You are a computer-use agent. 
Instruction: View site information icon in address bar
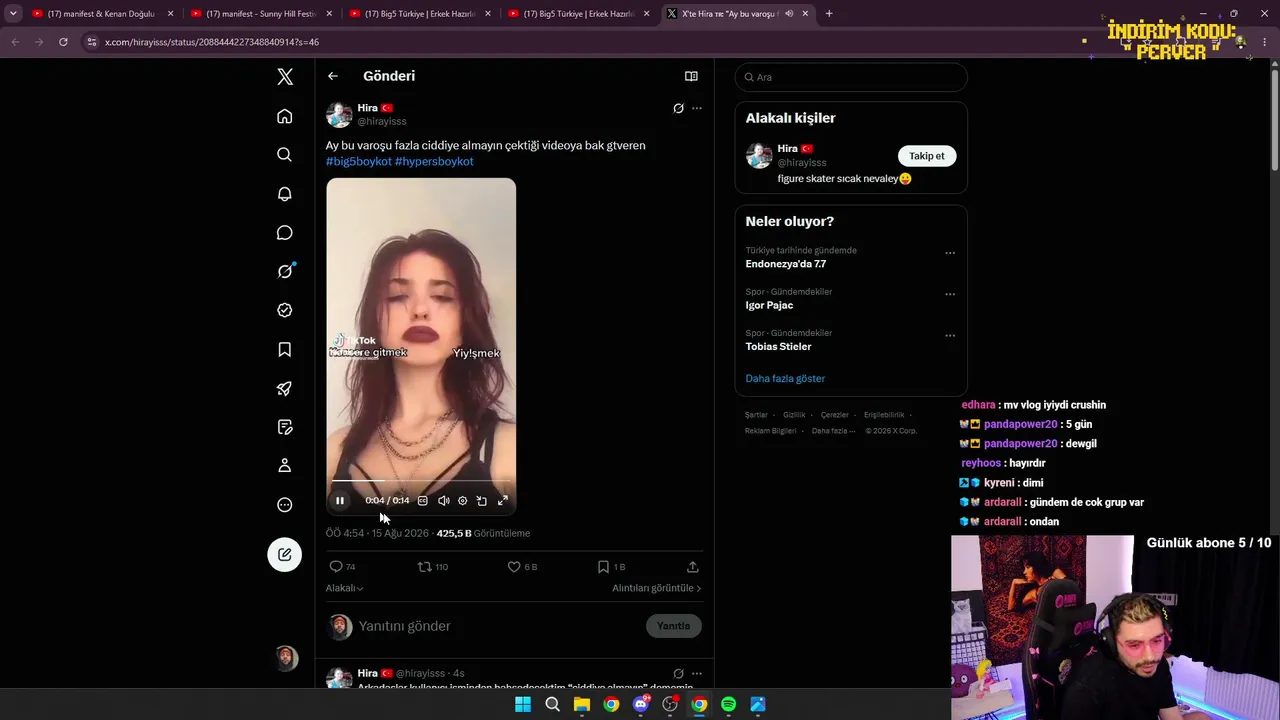click(92, 42)
